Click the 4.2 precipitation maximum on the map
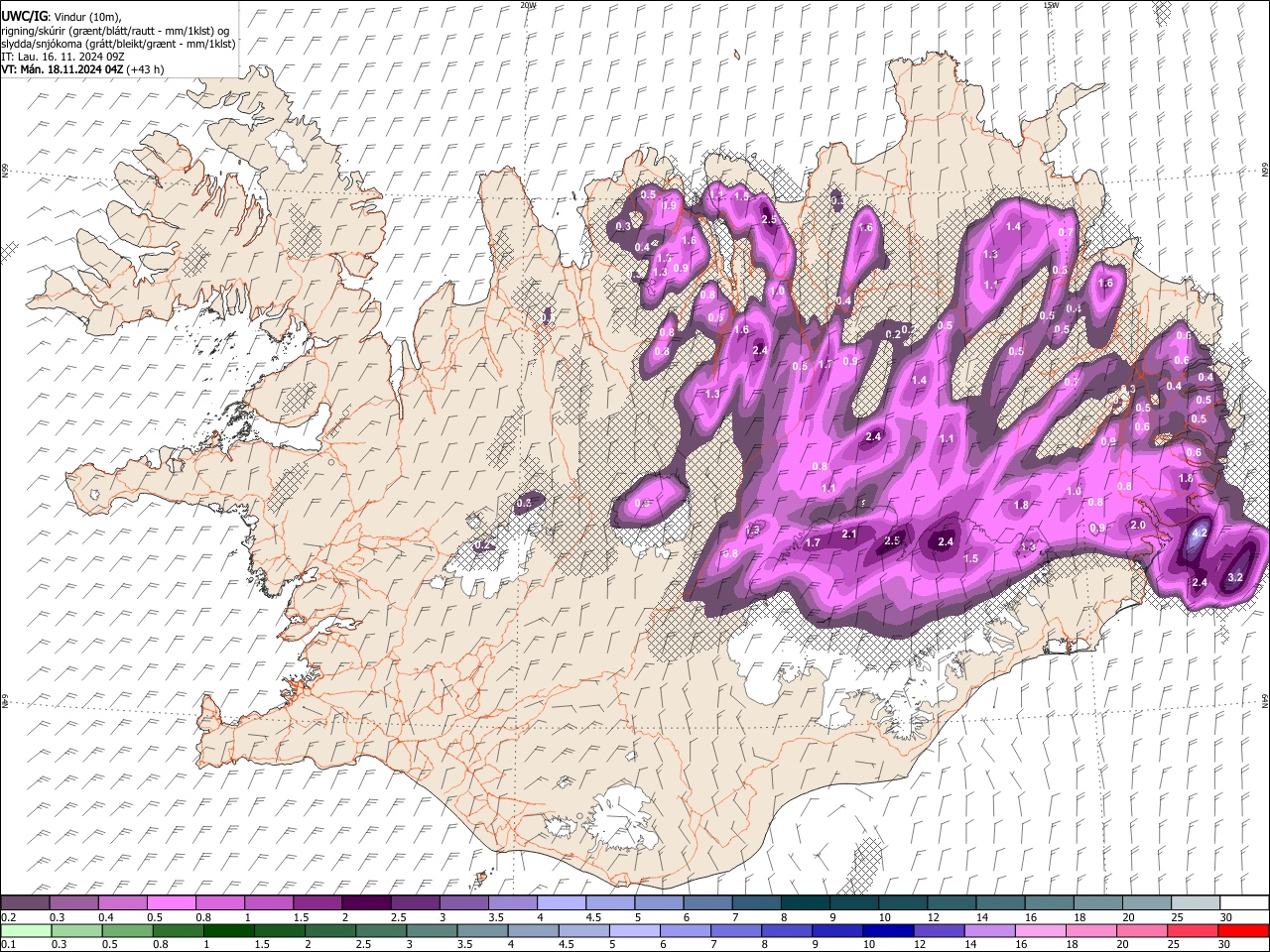 point(1199,533)
